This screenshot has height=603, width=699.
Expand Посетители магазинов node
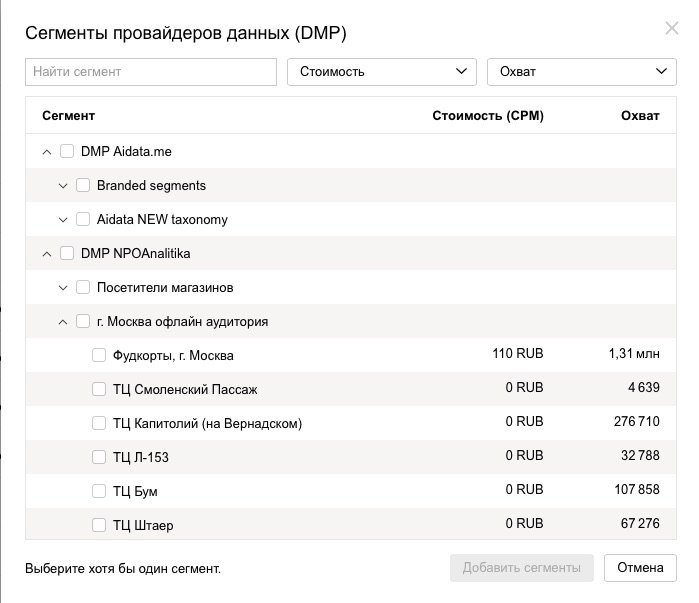pos(63,288)
